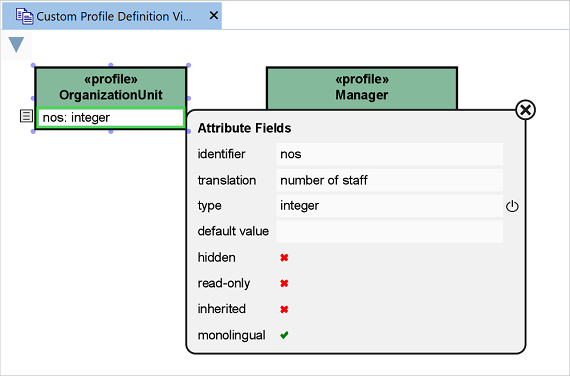Toggle the inherited flag red cross

coord(284,309)
